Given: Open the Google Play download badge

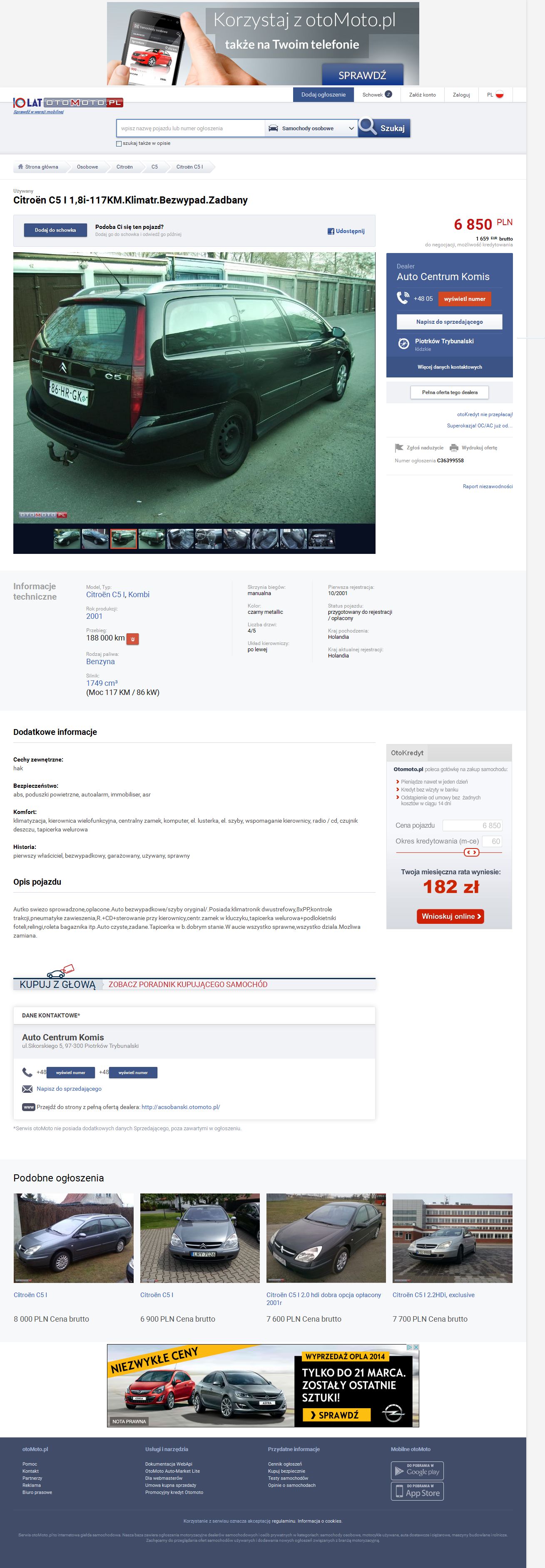Looking at the screenshot, I should click(417, 1471).
